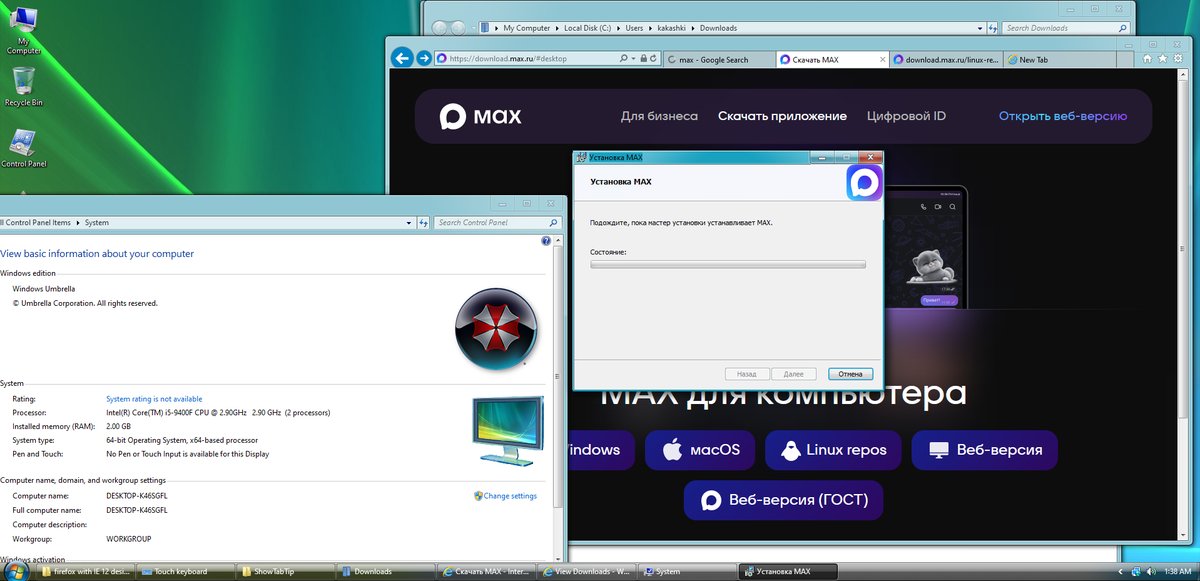Click the browser Forward arrow button
The height and width of the screenshot is (581, 1200).
coord(424,58)
